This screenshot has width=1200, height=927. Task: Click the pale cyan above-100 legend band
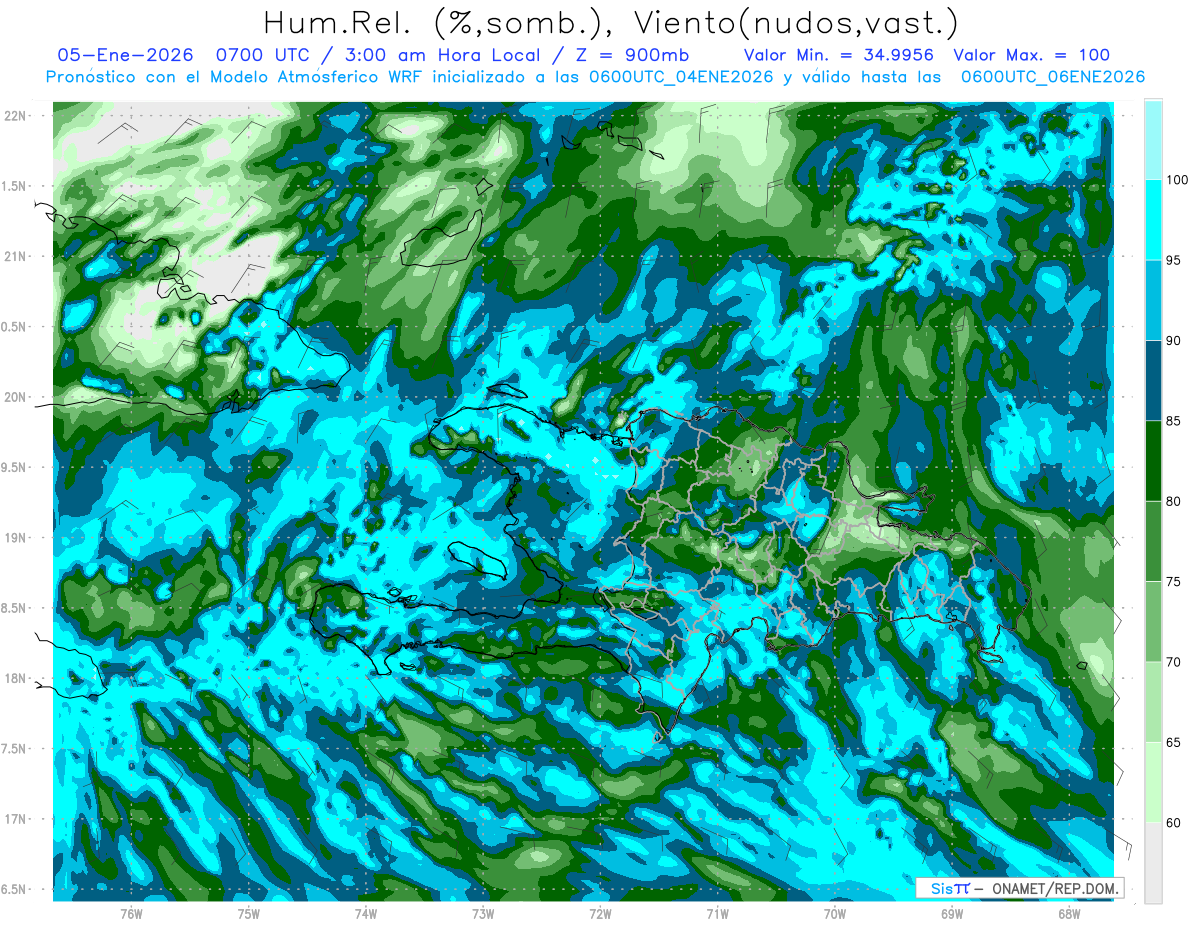1153,140
